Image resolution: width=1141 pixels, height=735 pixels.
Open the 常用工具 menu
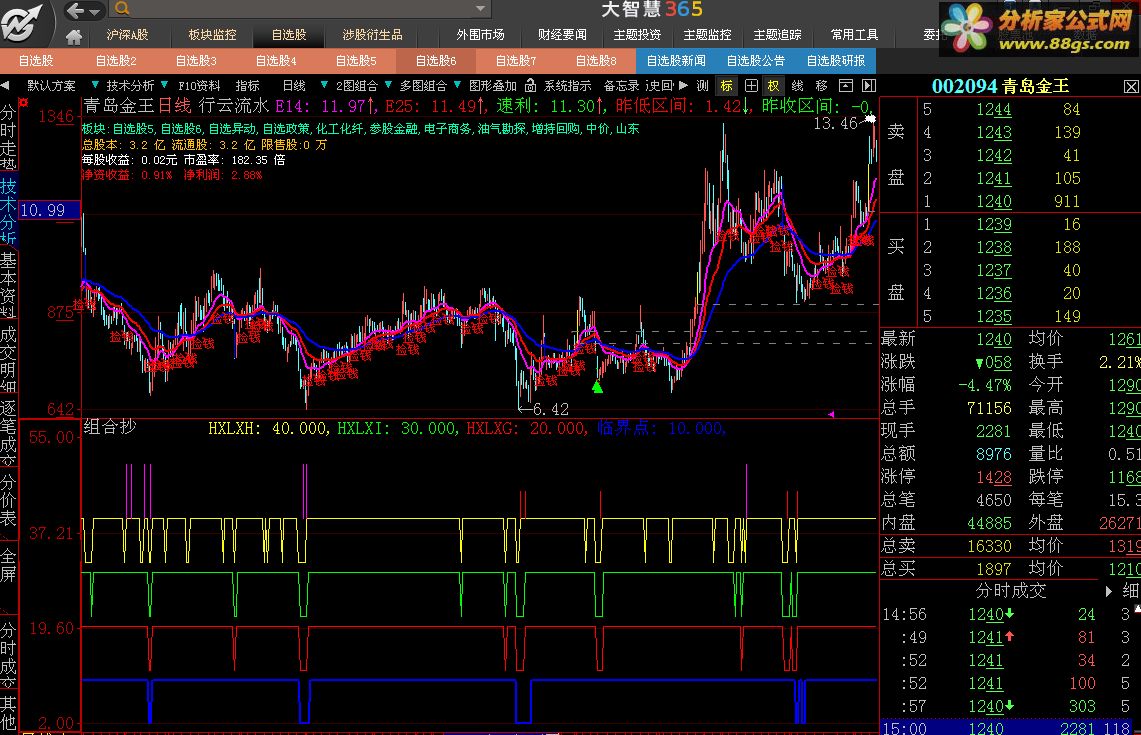854,35
